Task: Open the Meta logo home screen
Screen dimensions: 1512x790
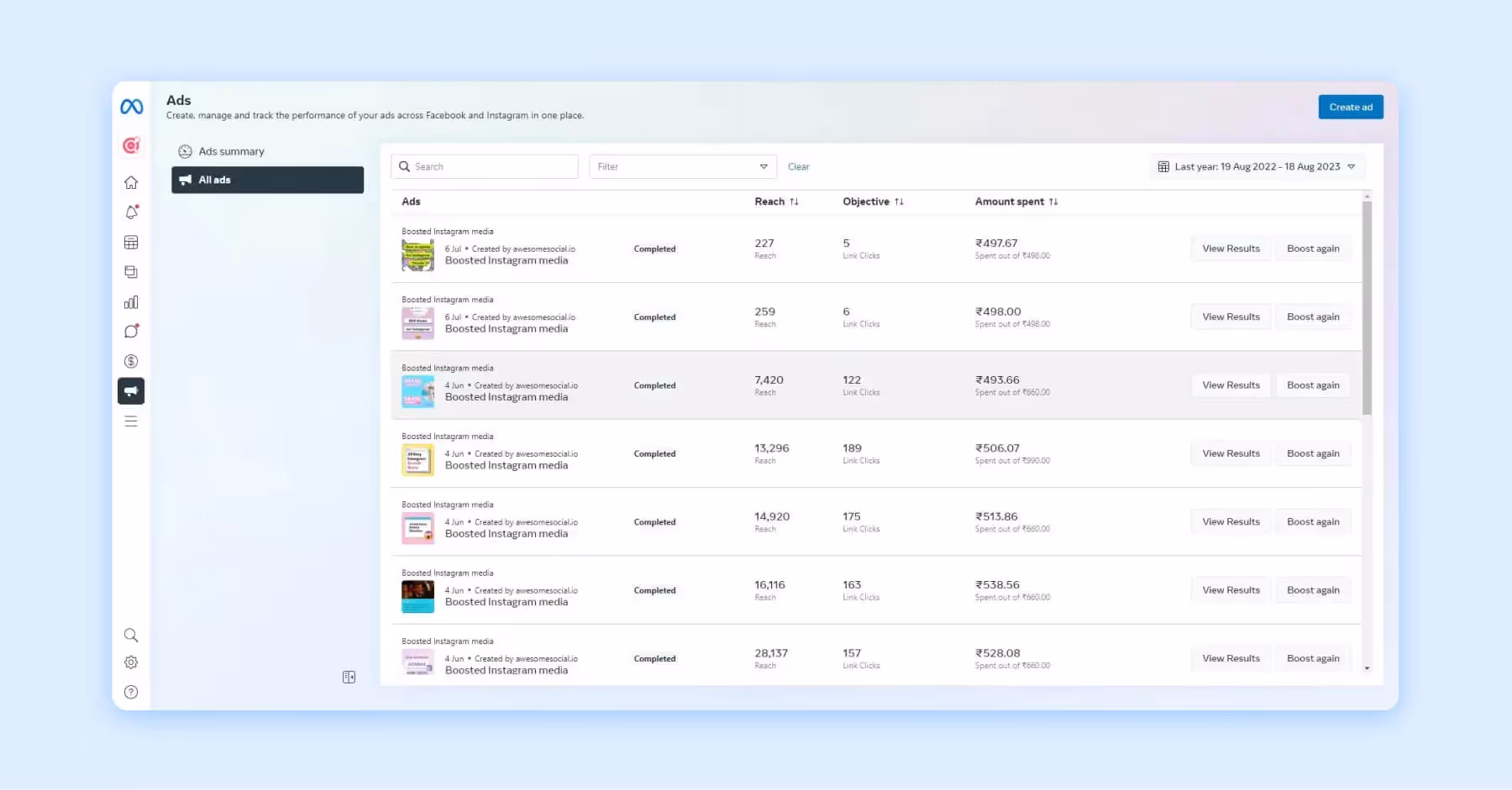Action: click(131, 106)
